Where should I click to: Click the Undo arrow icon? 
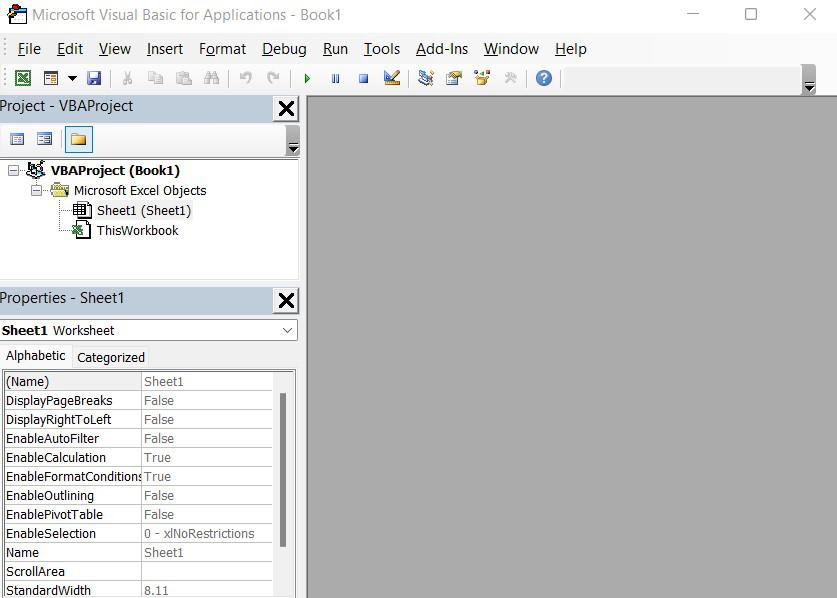click(246, 78)
